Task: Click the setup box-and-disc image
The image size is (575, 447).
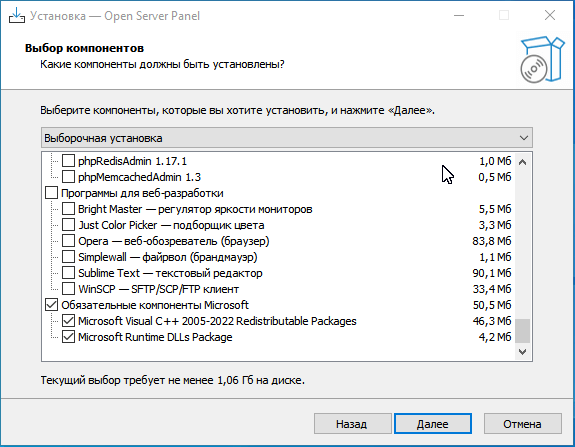Action: pyautogui.click(x=542, y=59)
